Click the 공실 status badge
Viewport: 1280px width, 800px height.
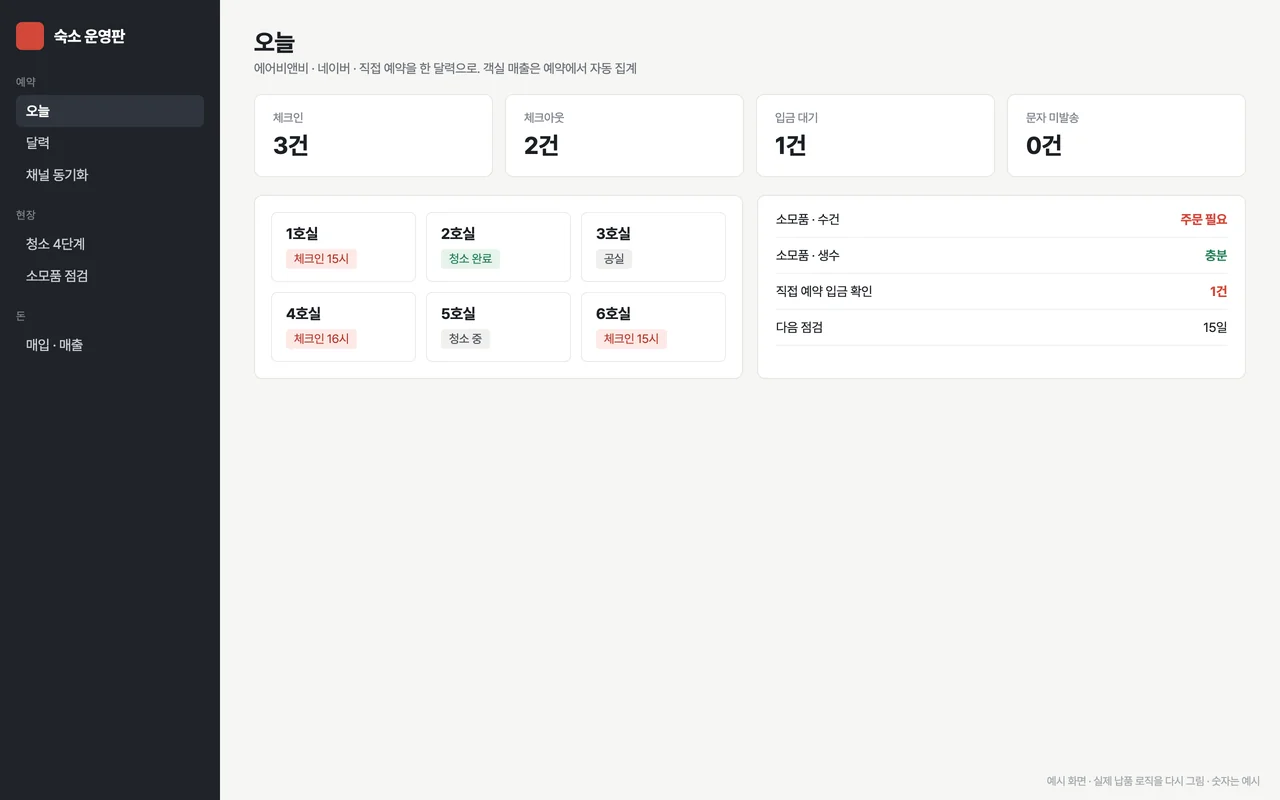(614, 259)
